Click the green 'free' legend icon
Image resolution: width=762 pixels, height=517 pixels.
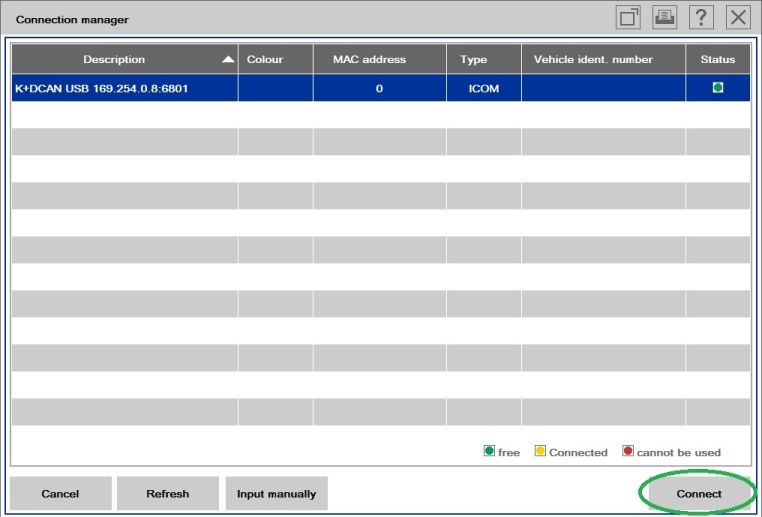pyautogui.click(x=489, y=452)
